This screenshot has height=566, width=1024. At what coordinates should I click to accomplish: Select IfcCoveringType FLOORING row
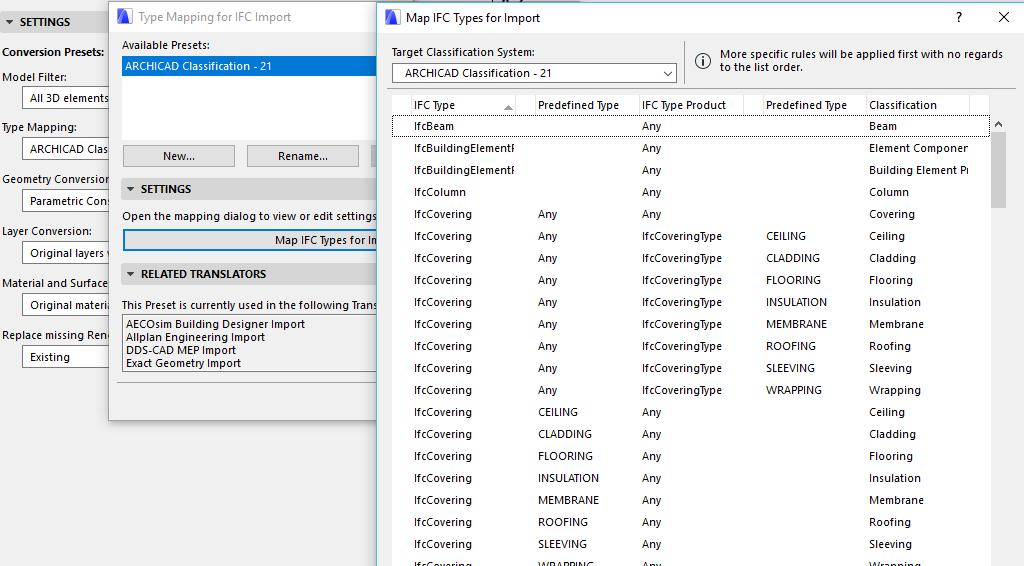point(691,280)
